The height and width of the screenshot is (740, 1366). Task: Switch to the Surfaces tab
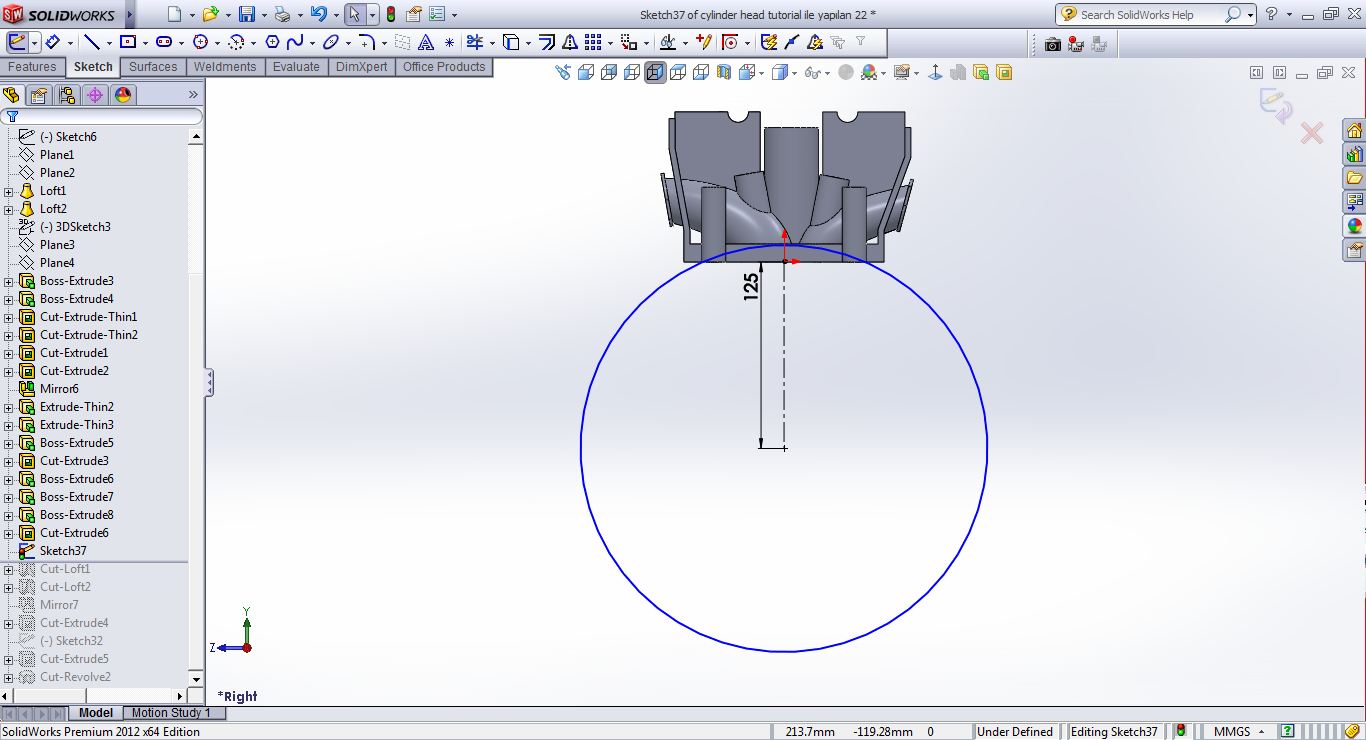click(153, 67)
